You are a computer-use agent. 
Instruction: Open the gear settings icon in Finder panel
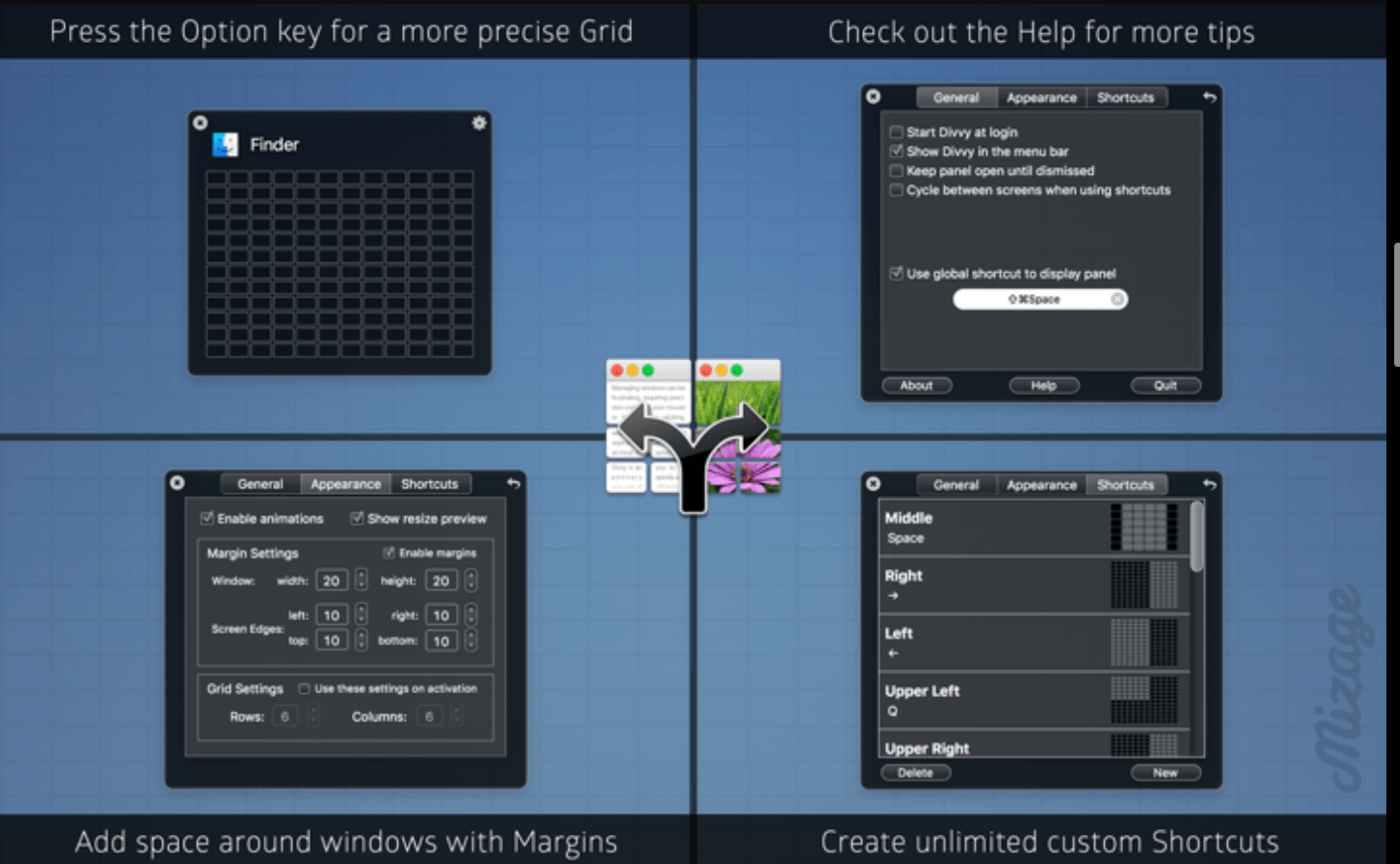(479, 123)
